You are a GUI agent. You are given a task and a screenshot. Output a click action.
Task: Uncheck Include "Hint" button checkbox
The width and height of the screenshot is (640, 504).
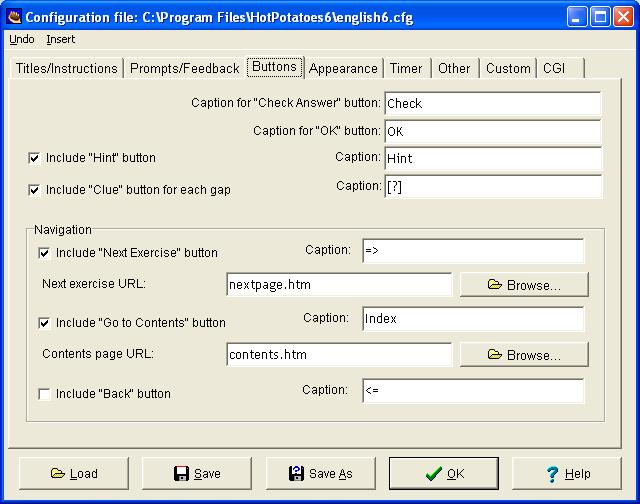(34, 158)
